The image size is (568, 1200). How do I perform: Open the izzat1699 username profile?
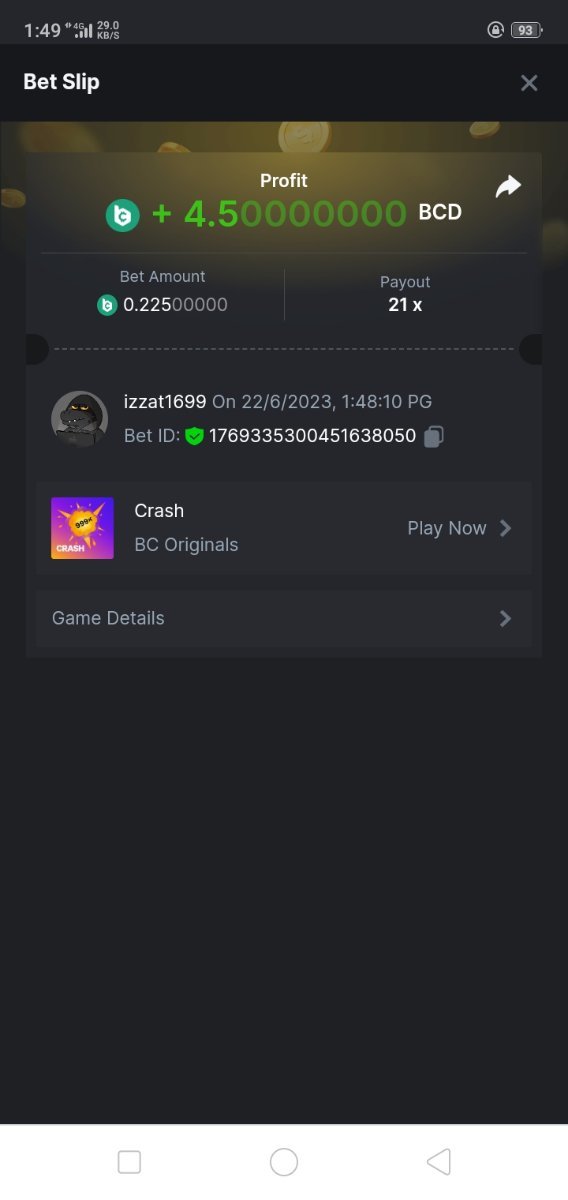(165, 402)
